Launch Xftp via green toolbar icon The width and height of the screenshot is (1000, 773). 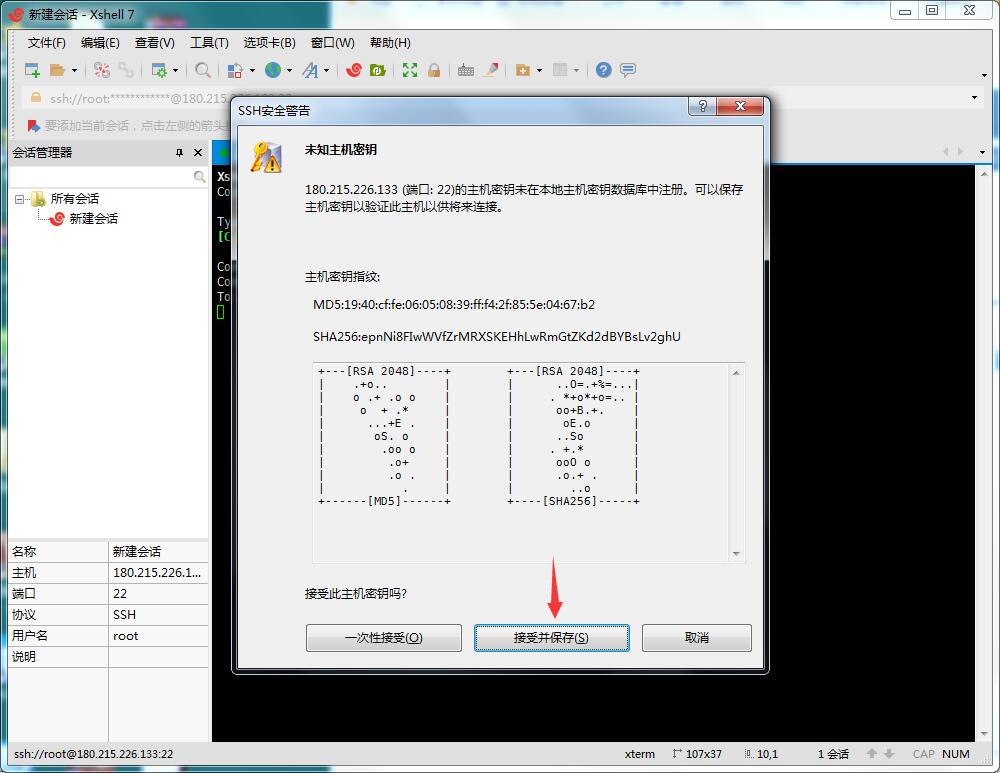pos(378,70)
